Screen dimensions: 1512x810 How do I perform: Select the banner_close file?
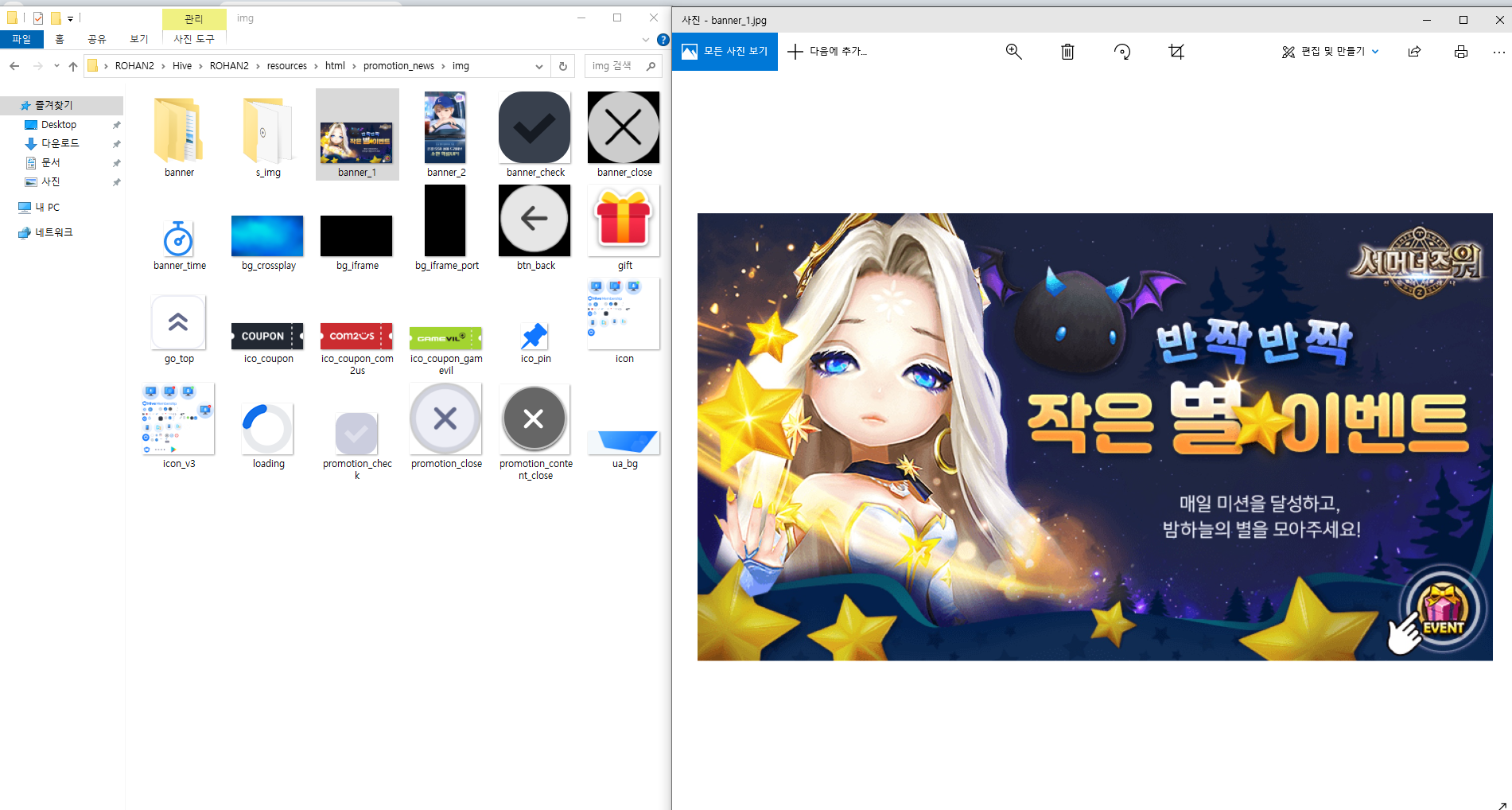pos(624,134)
